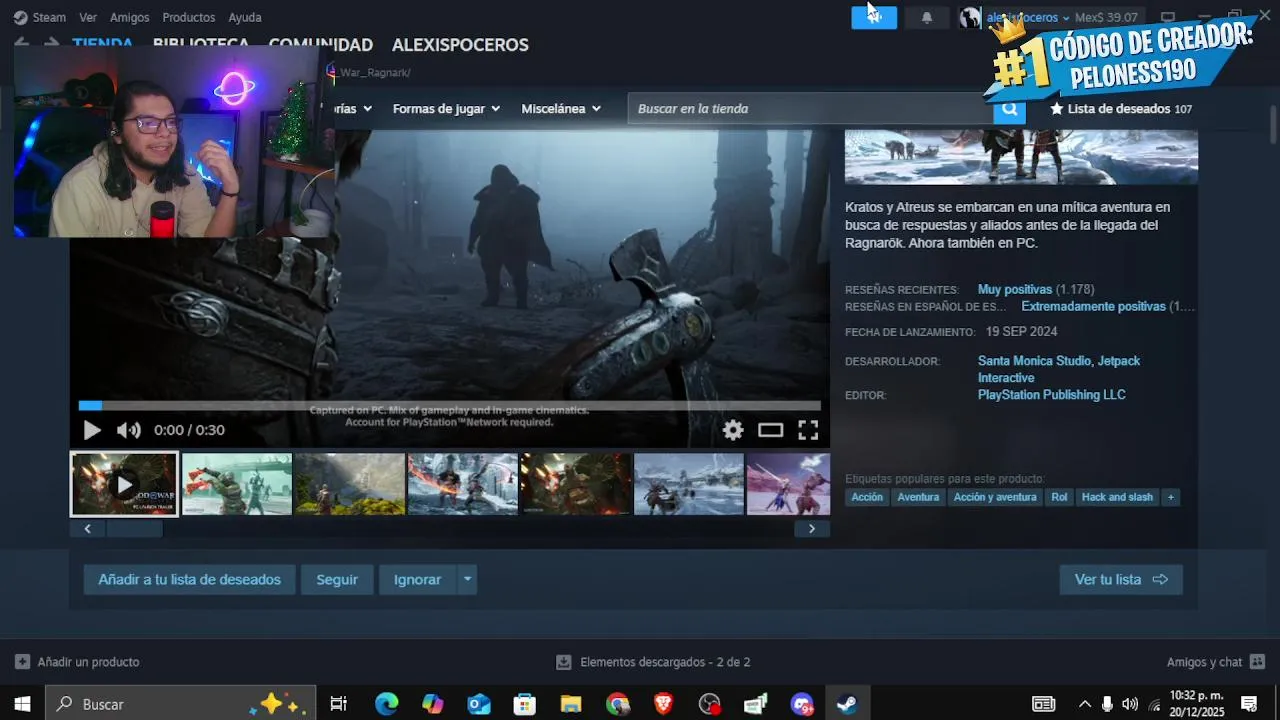Switch to the COMUNIDAD tab

(321, 45)
